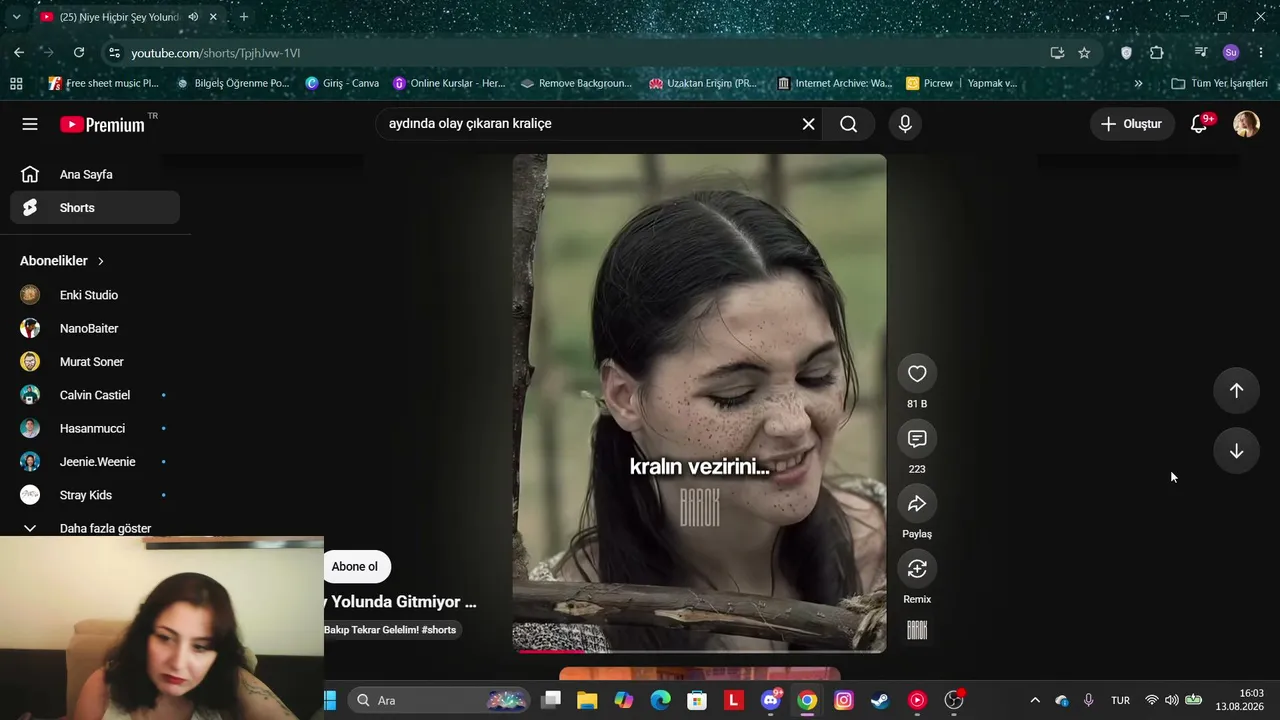Open Chrome tab search dropdown
This screenshot has width=1280, height=720.
16,17
